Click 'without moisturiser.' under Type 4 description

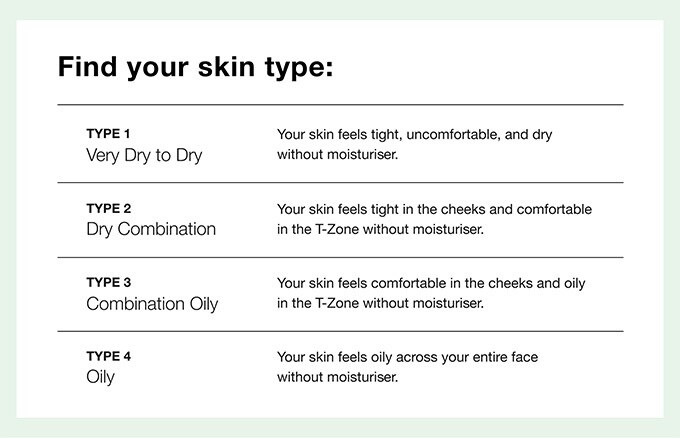click(x=337, y=377)
